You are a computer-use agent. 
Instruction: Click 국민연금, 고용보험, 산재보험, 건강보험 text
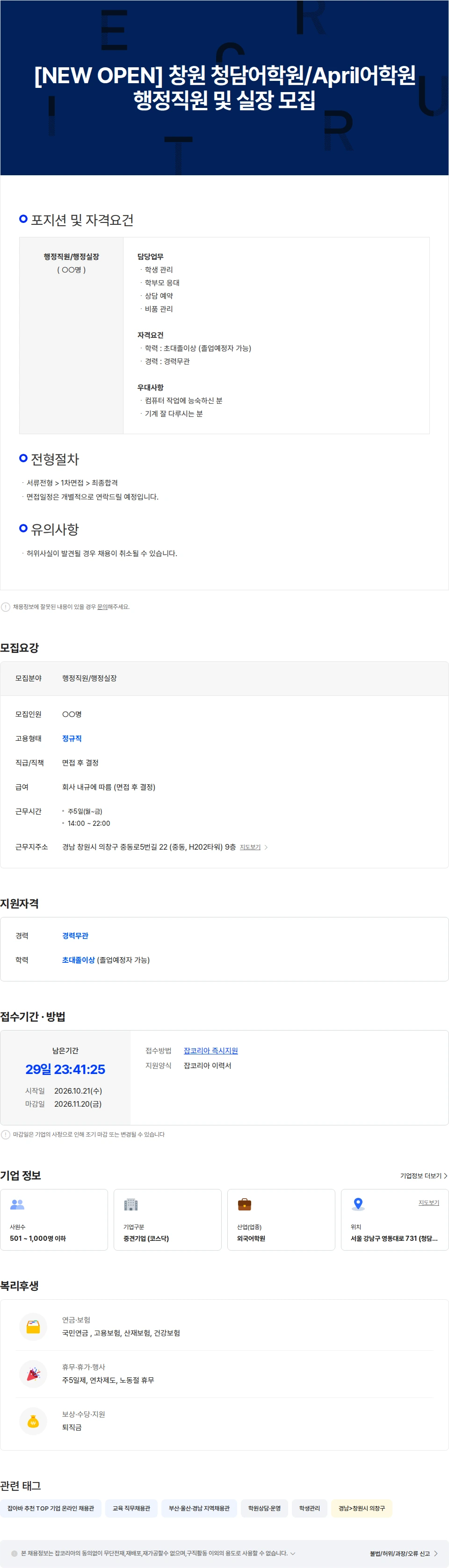[x=121, y=1333]
